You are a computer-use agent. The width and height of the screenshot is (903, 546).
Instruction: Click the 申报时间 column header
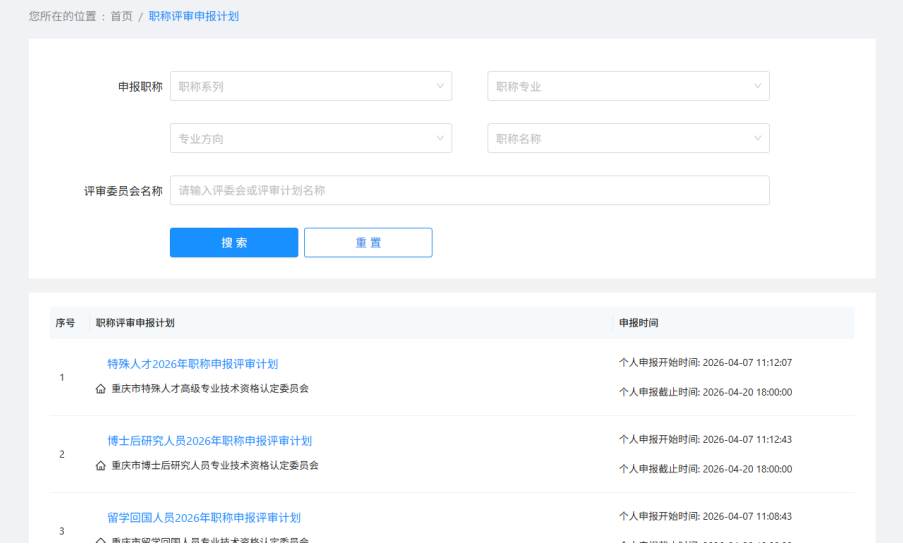(x=638, y=323)
